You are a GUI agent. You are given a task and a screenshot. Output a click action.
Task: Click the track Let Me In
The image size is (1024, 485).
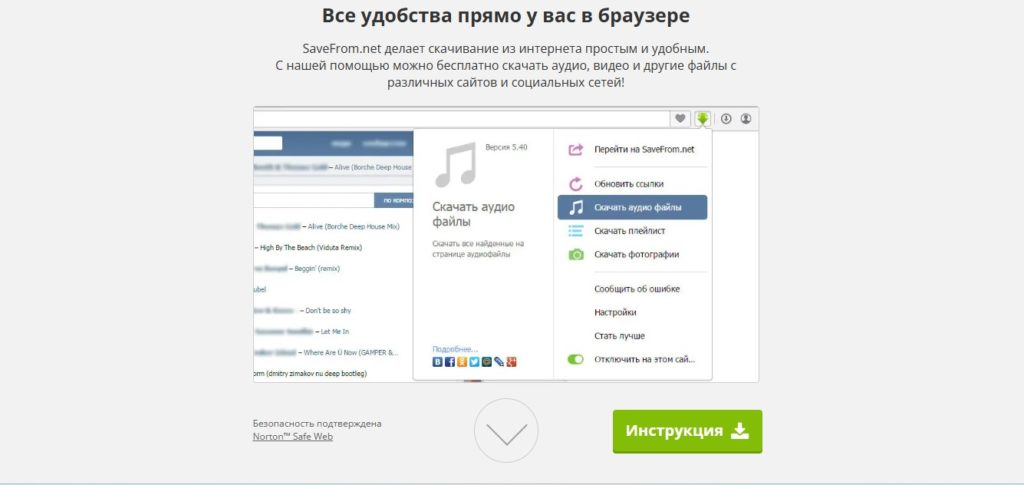(335, 331)
